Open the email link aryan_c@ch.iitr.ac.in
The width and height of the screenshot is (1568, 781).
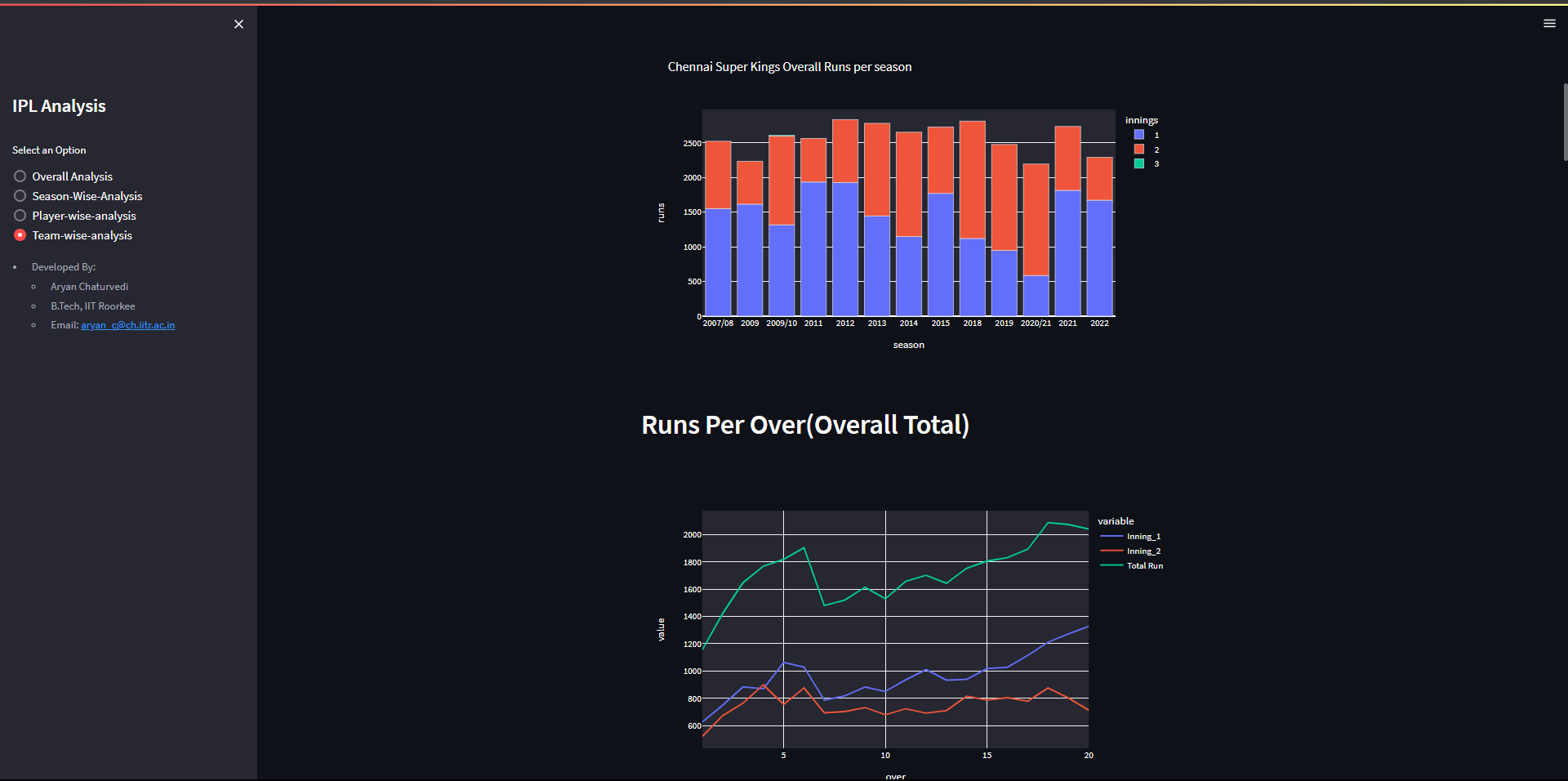(127, 324)
